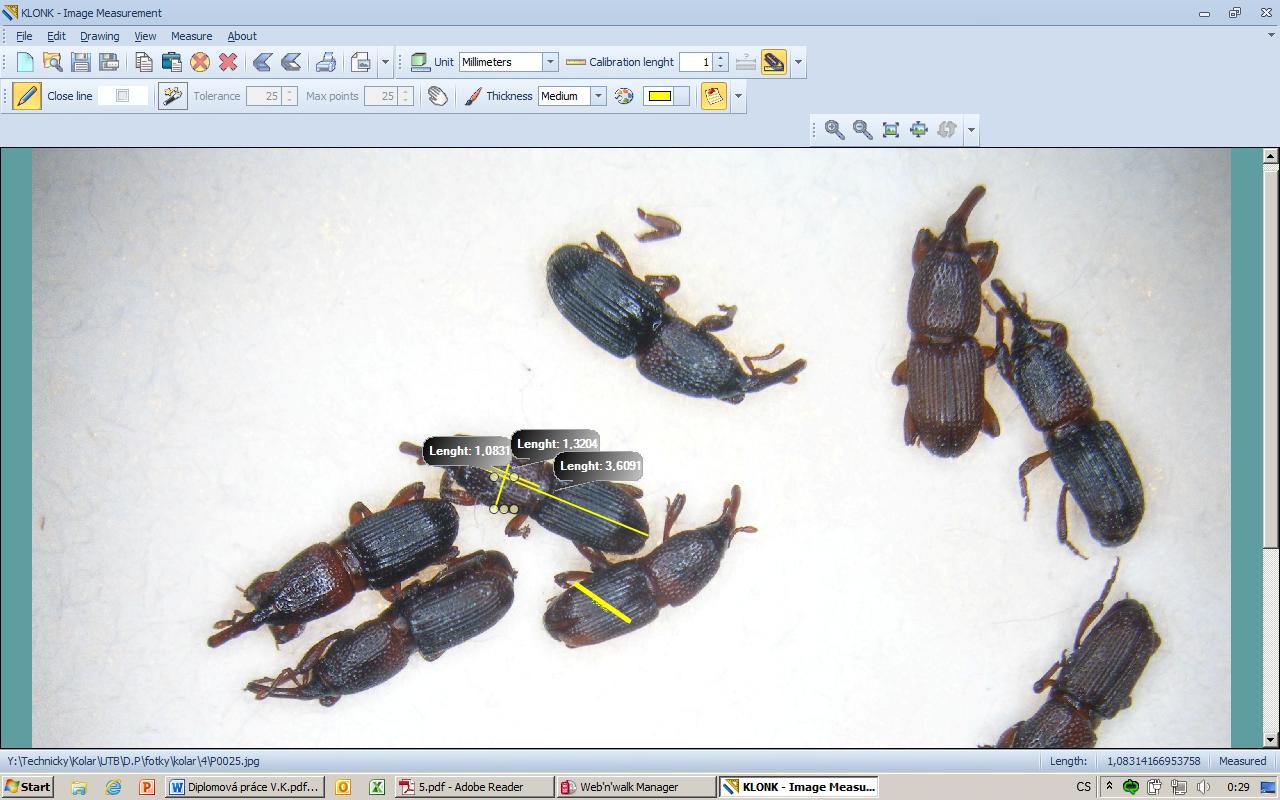1280x800 pixels.
Task: Click the actual-size image zoom icon
Action: pyautogui.click(x=918, y=130)
